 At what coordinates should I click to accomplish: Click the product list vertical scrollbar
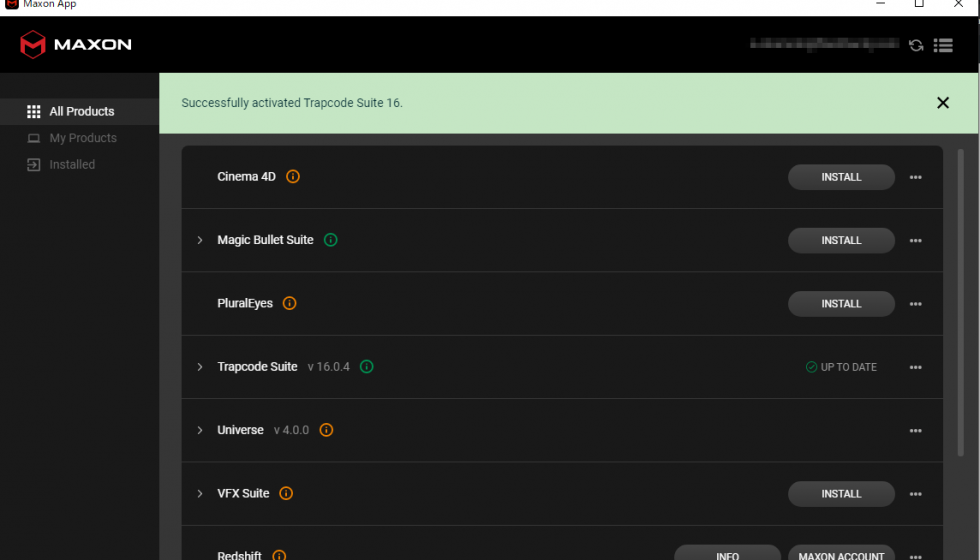tap(961, 302)
